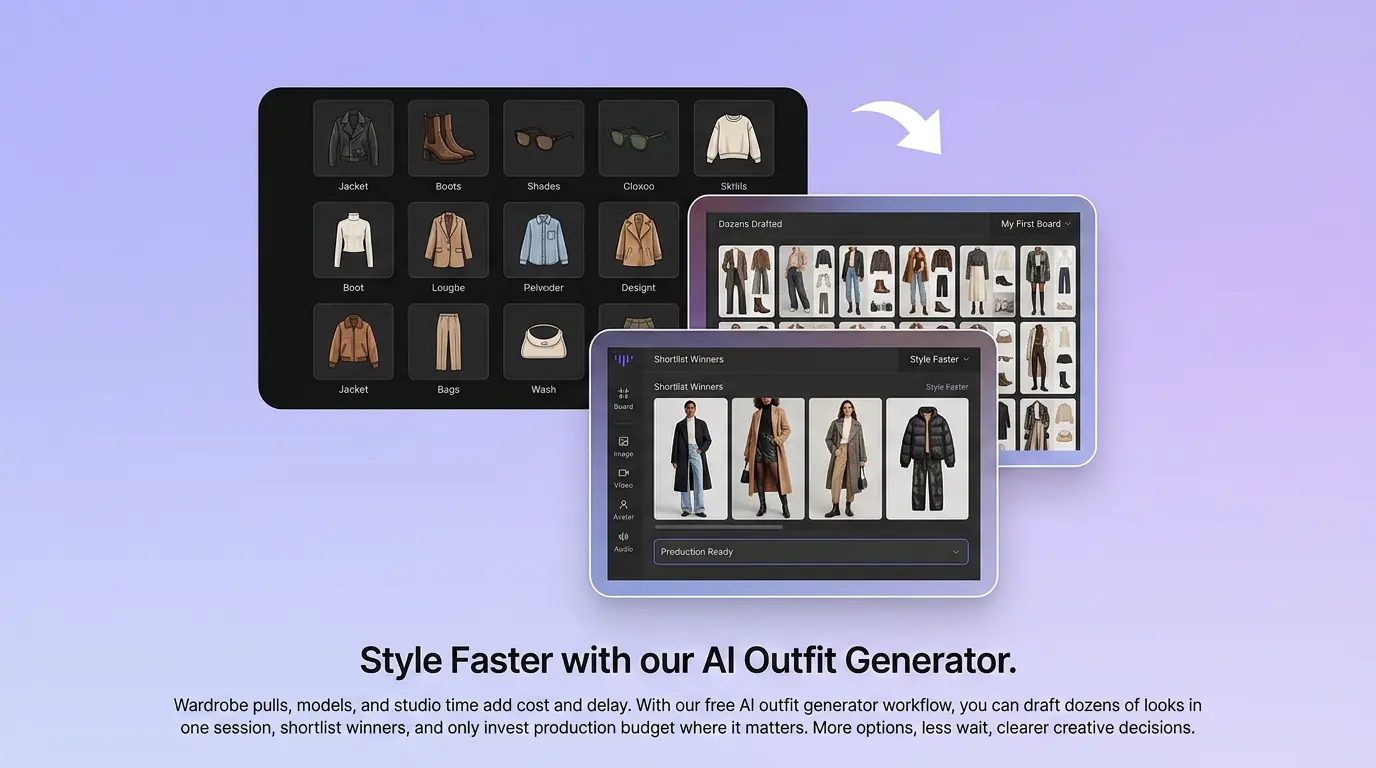The image size is (1376, 768).
Task: Open the camel coat with leather shorts look
Action: (768, 458)
